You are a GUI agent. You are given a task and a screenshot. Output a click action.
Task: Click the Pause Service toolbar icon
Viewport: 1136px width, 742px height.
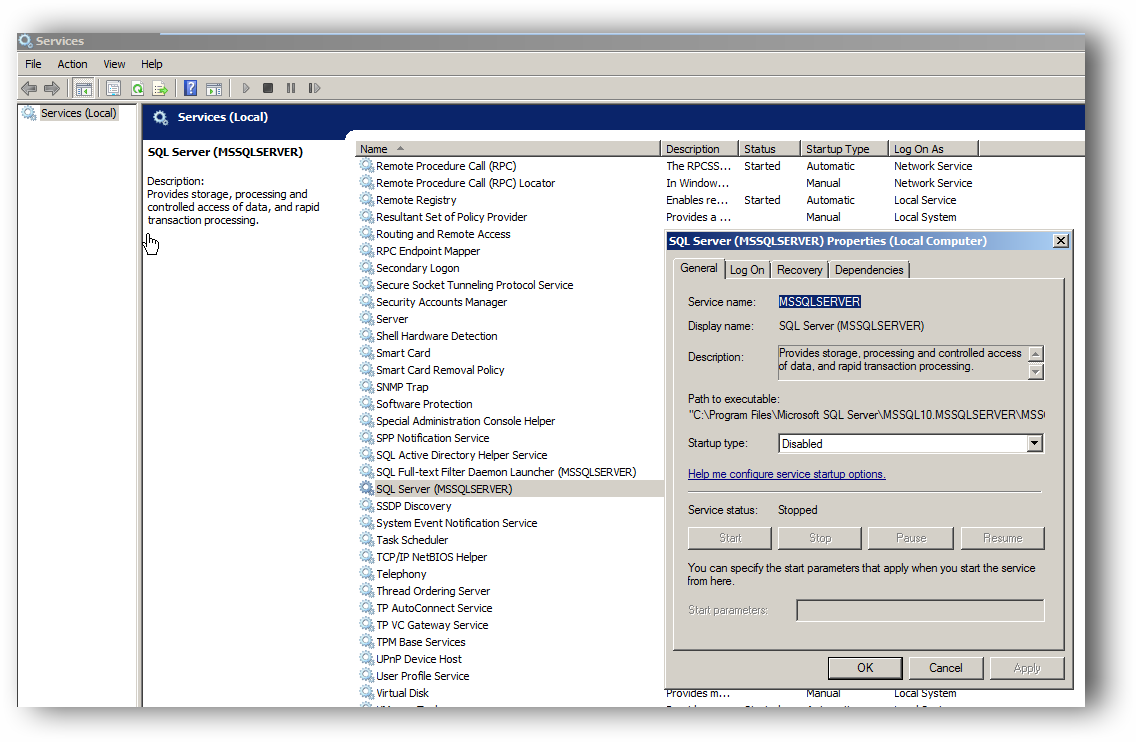[291, 88]
